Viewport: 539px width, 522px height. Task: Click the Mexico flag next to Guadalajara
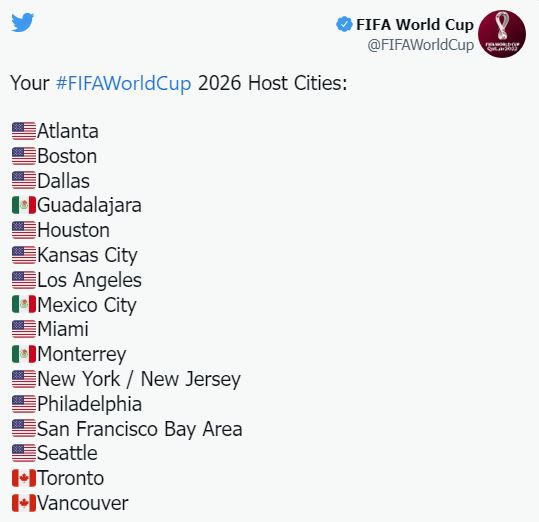click(24, 205)
